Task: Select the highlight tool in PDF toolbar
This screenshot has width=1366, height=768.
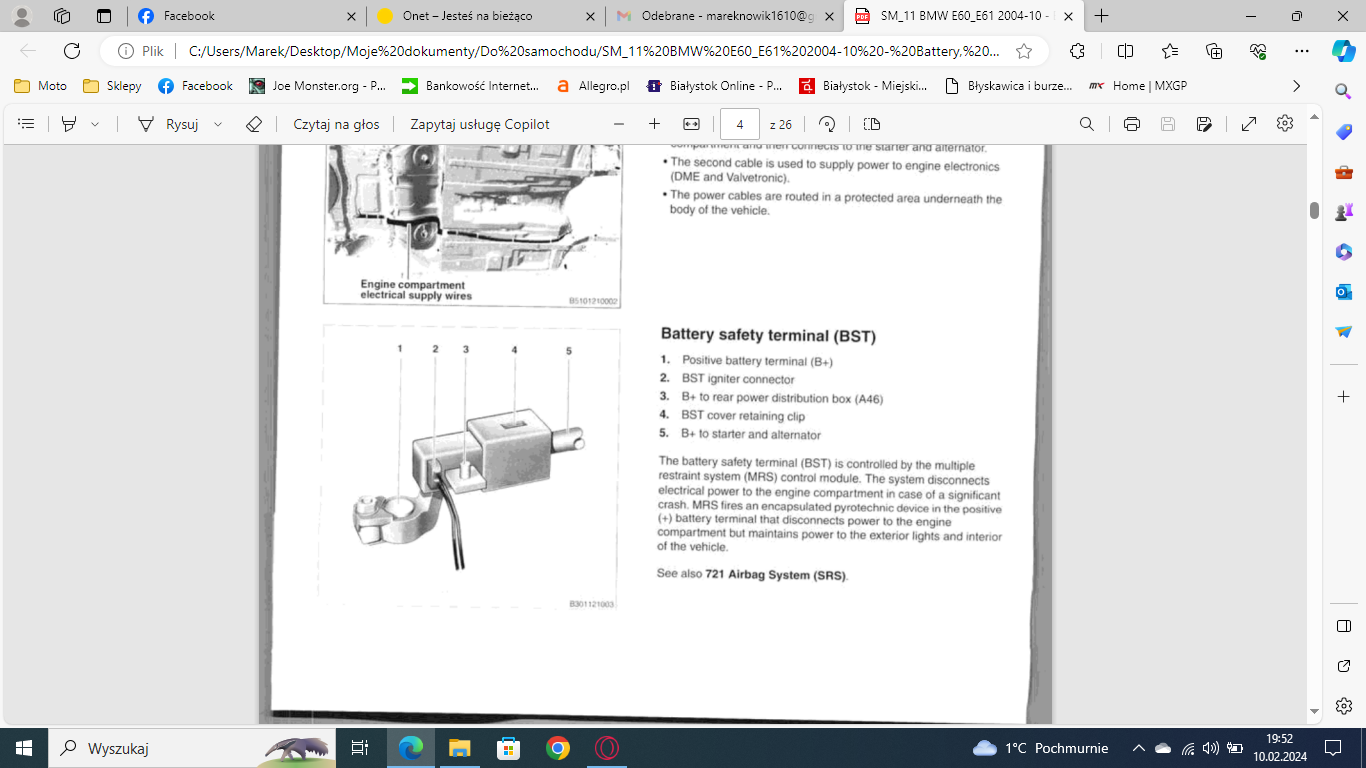Action: (x=69, y=124)
